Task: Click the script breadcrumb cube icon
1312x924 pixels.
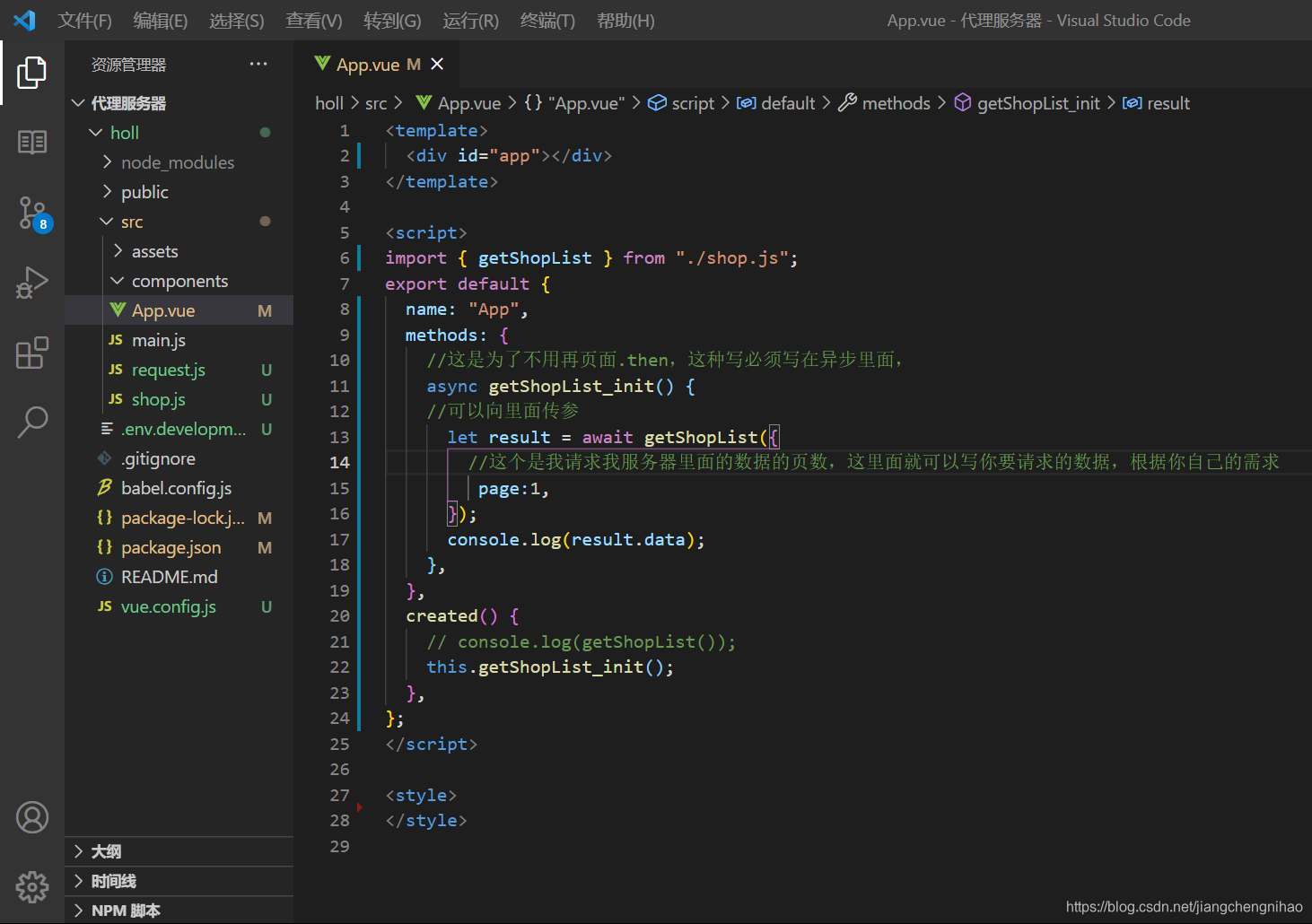Action: pyautogui.click(x=657, y=103)
